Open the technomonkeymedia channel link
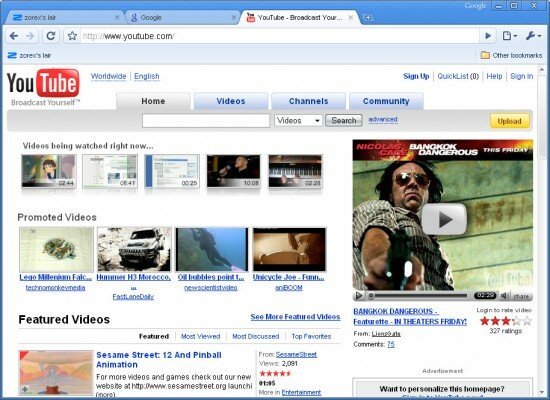550x400 pixels. 55,288
